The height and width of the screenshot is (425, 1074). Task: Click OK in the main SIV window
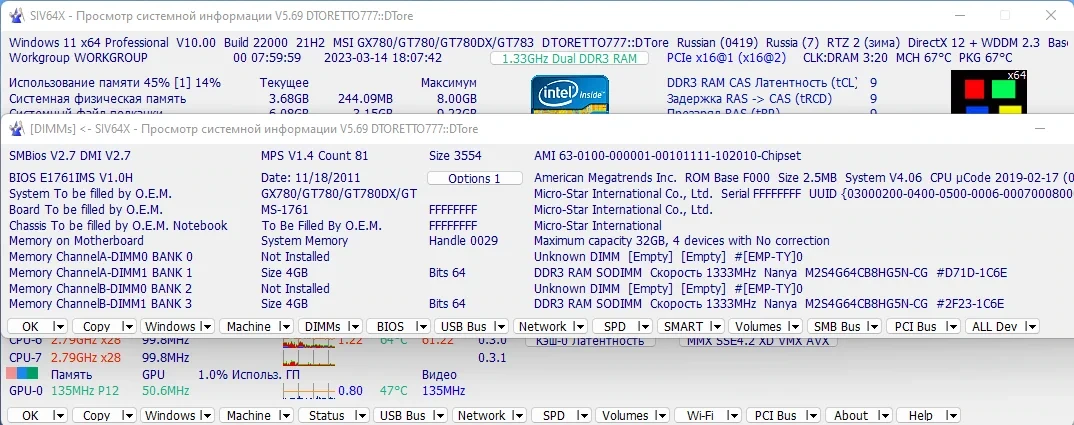[31, 415]
